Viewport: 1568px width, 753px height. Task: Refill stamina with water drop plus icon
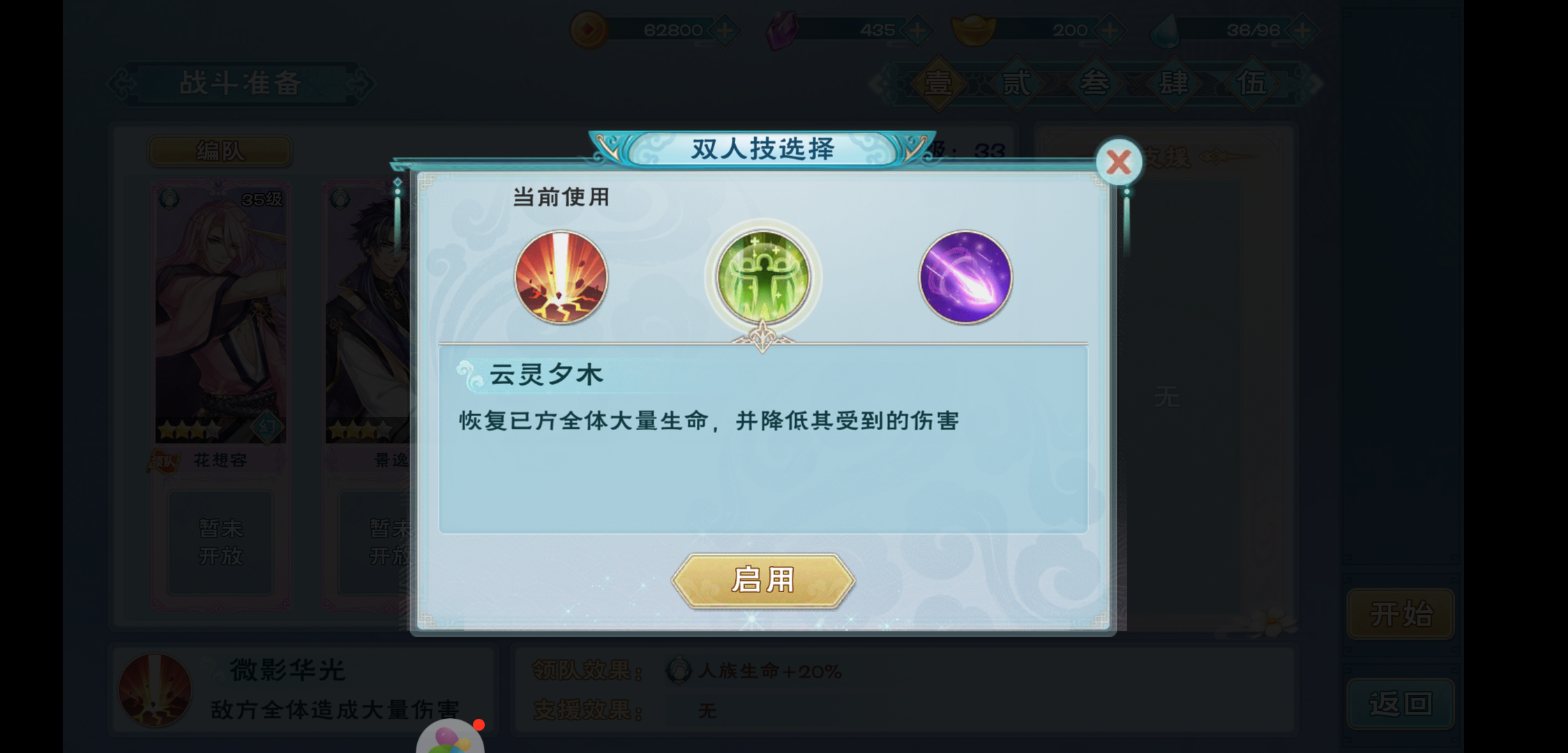tap(1302, 30)
